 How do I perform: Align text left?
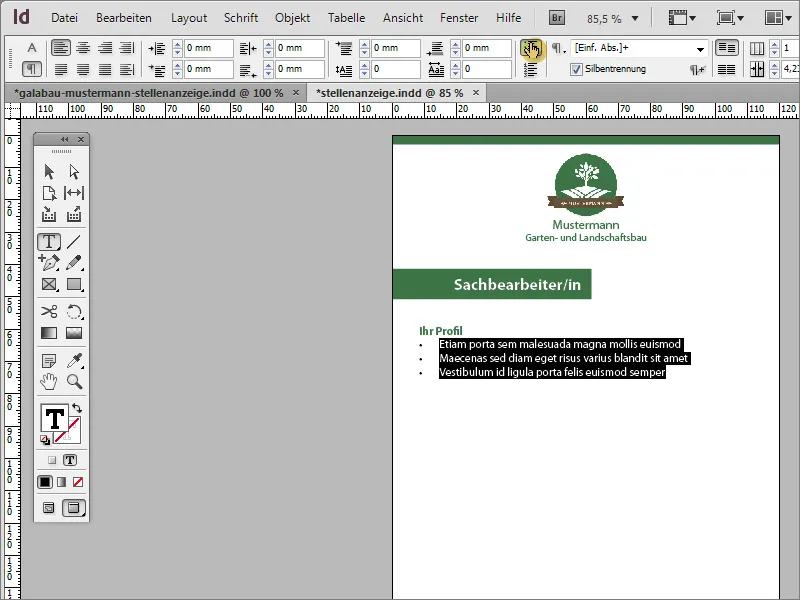pos(61,48)
